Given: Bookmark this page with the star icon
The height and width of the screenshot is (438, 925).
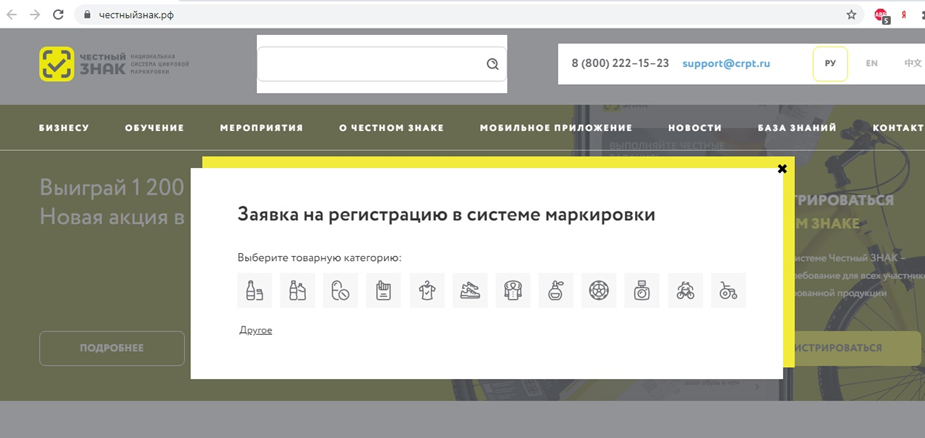Looking at the screenshot, I should (851, 15).
